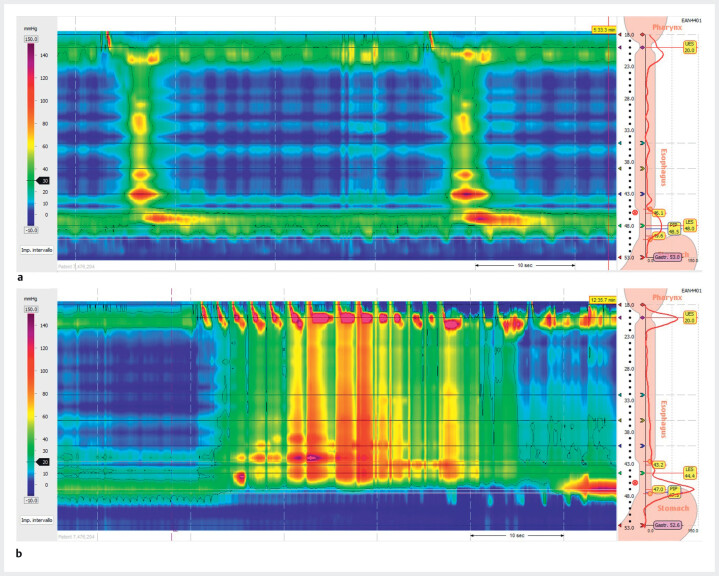
Task: Click the red gastric arrow marker at 53.0 in panel a
Action: click(642, 257)
